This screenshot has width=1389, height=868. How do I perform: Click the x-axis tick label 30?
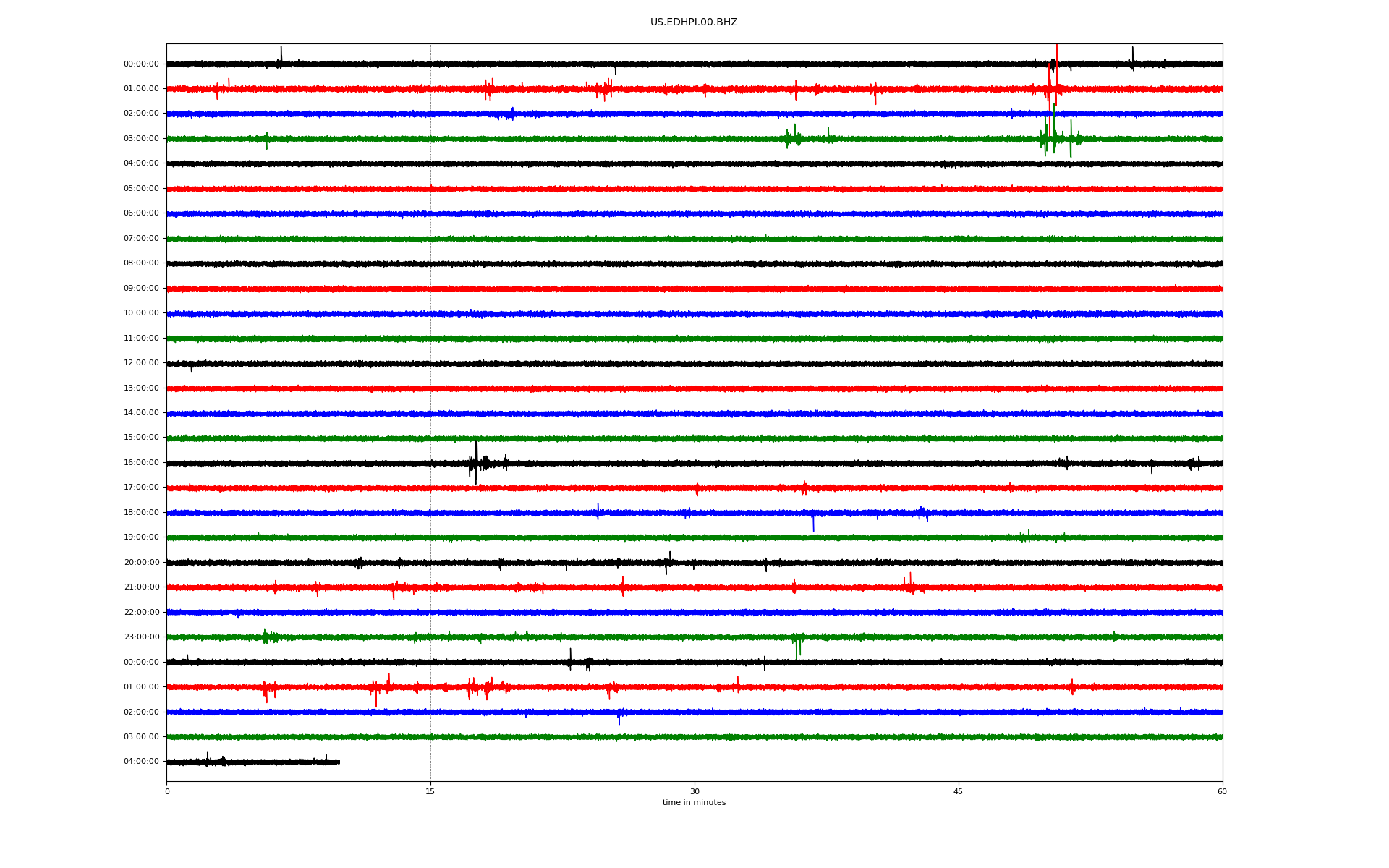[x=694, y=791]
